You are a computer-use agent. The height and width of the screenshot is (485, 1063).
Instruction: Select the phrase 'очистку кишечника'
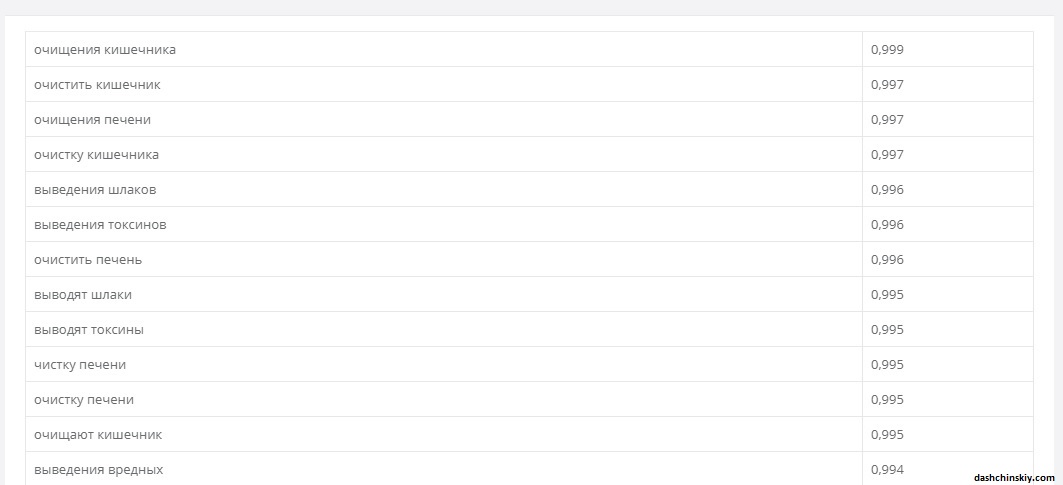click(x=96, y=155)
